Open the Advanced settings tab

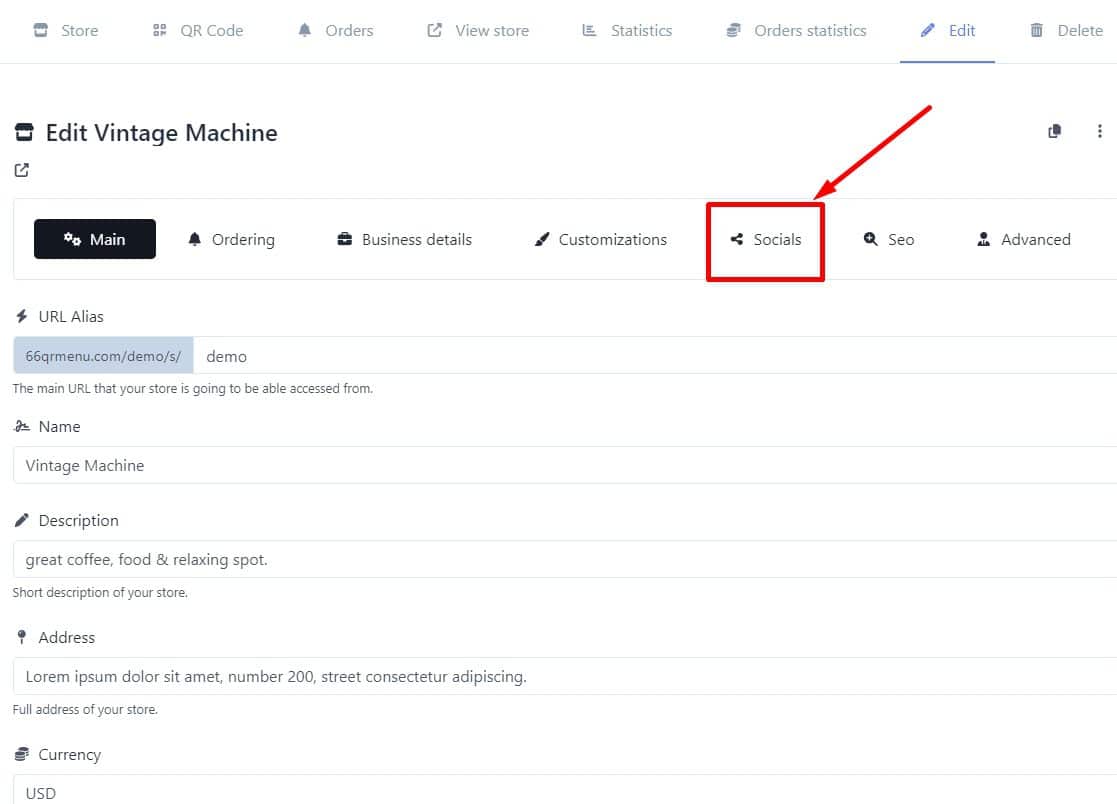[x=1023, y=239]
